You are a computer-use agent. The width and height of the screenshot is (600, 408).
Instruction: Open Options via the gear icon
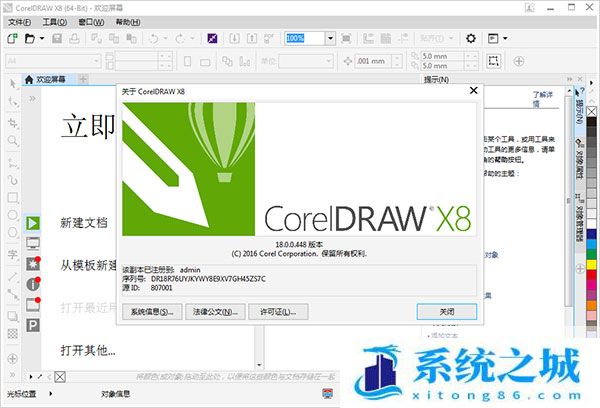pos(471,38)
